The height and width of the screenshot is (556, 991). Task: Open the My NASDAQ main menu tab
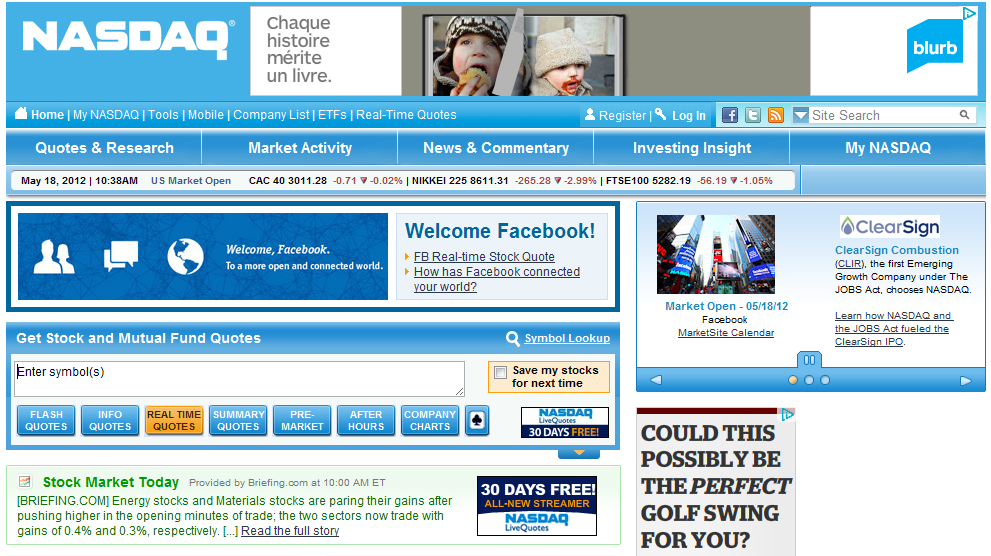coord(887,148)
